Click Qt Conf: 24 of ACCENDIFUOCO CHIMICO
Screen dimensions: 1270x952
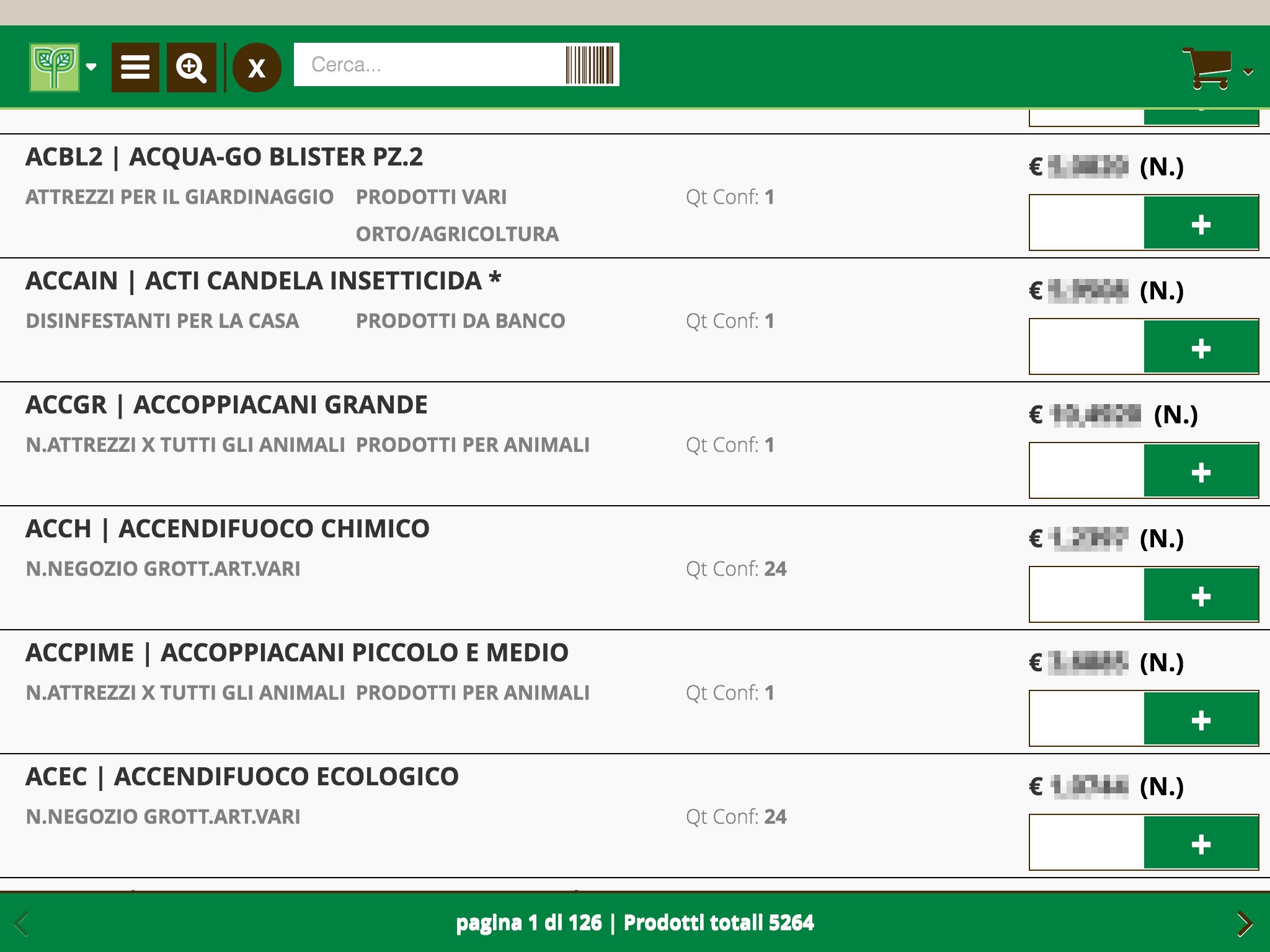tap(736, 569)
